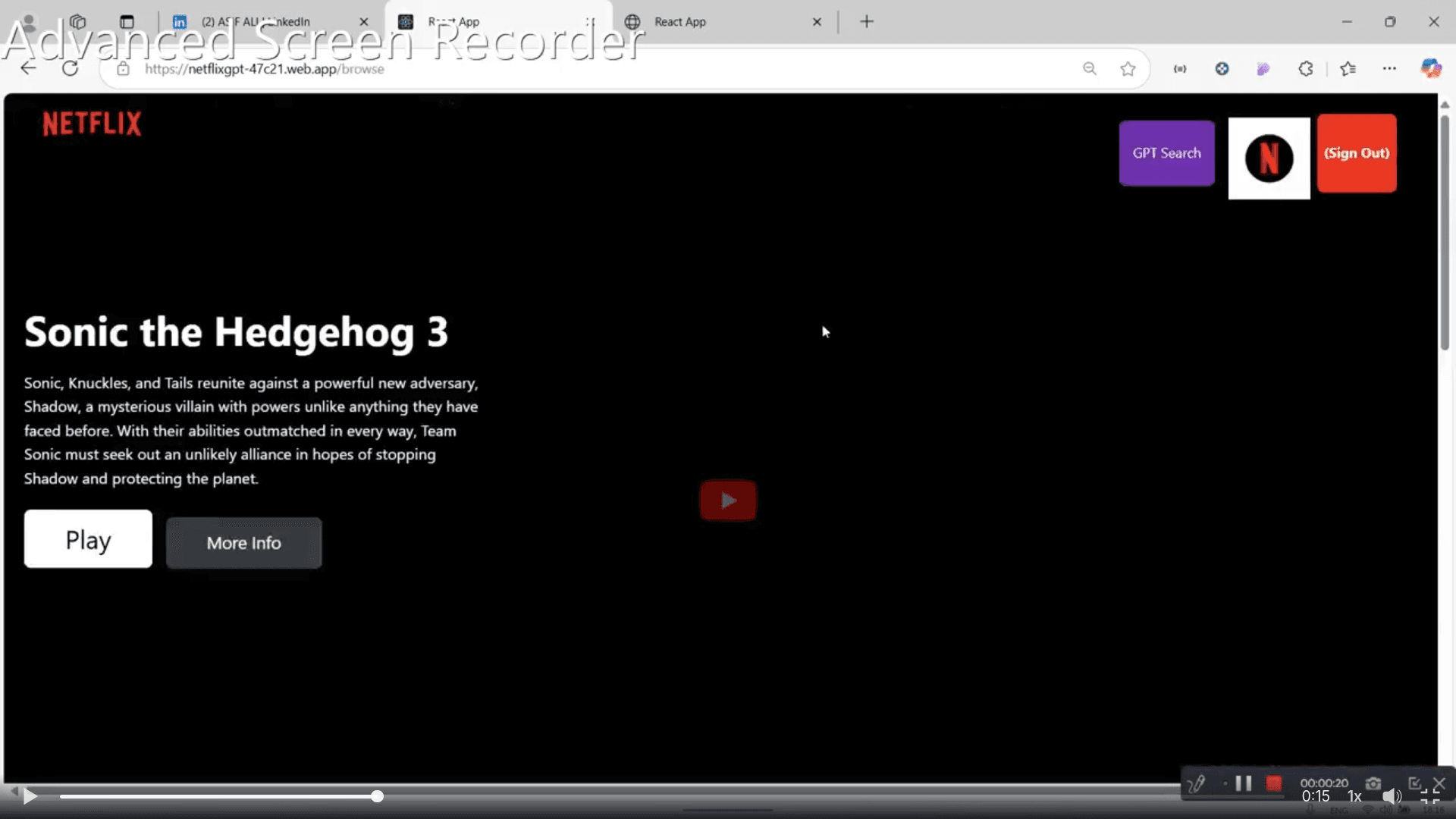This screenshot has width=1456, height=819.
Task: Open a new browser tab
Action: tap(867, 22)
